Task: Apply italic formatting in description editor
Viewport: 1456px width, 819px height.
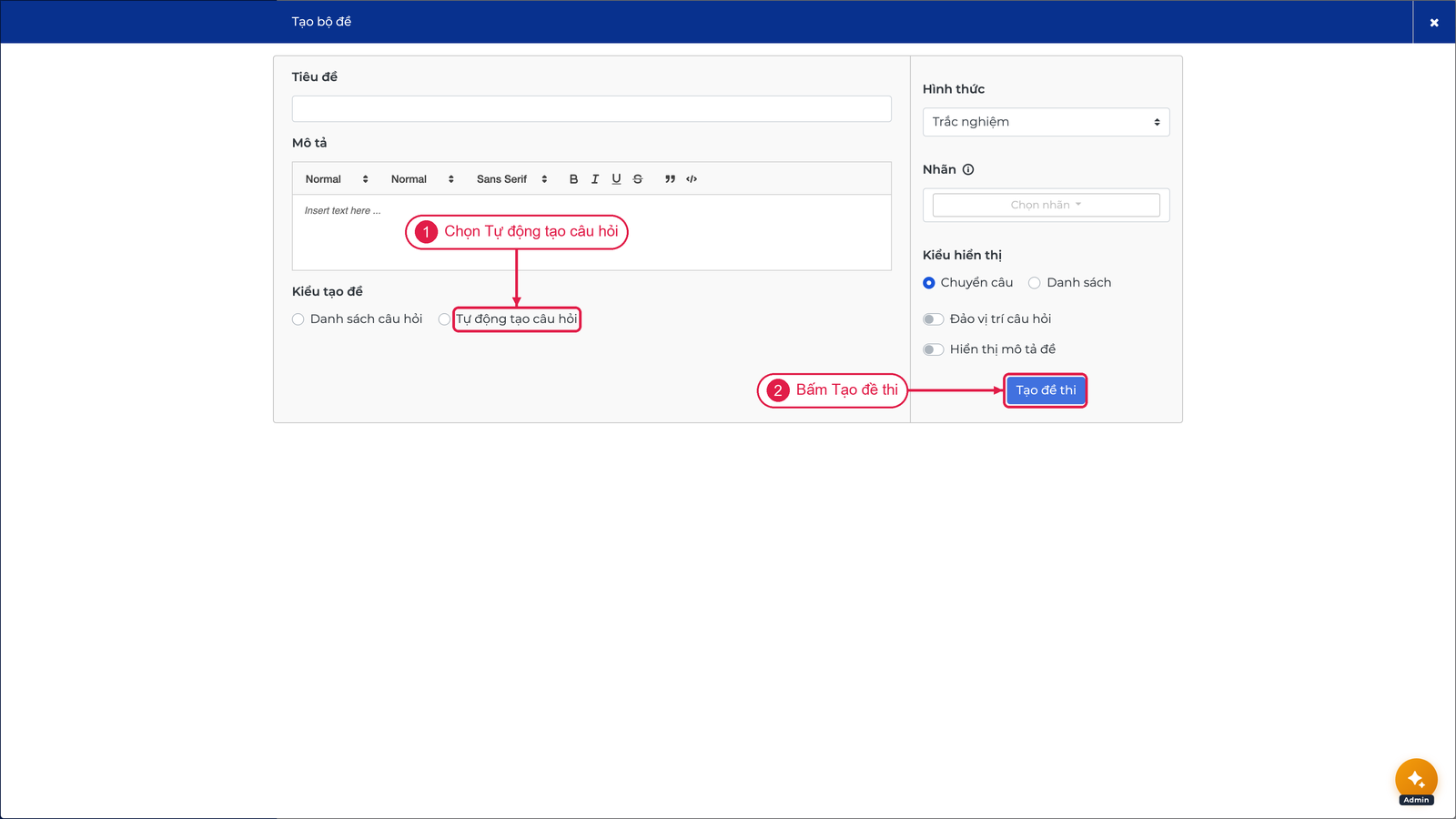Action: click(595, 179)
